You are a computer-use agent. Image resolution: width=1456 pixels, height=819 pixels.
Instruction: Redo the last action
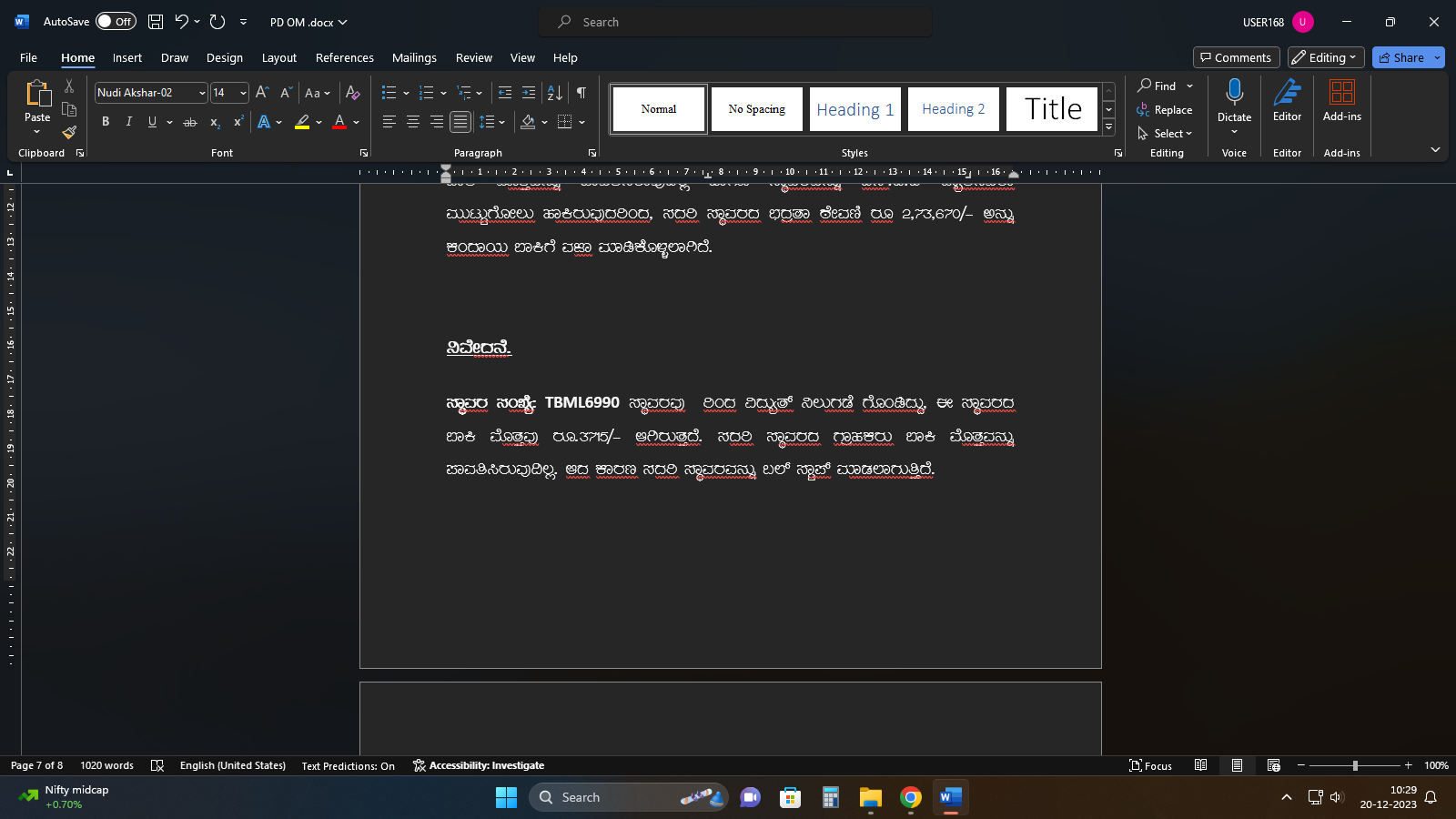tap(217, 22)
